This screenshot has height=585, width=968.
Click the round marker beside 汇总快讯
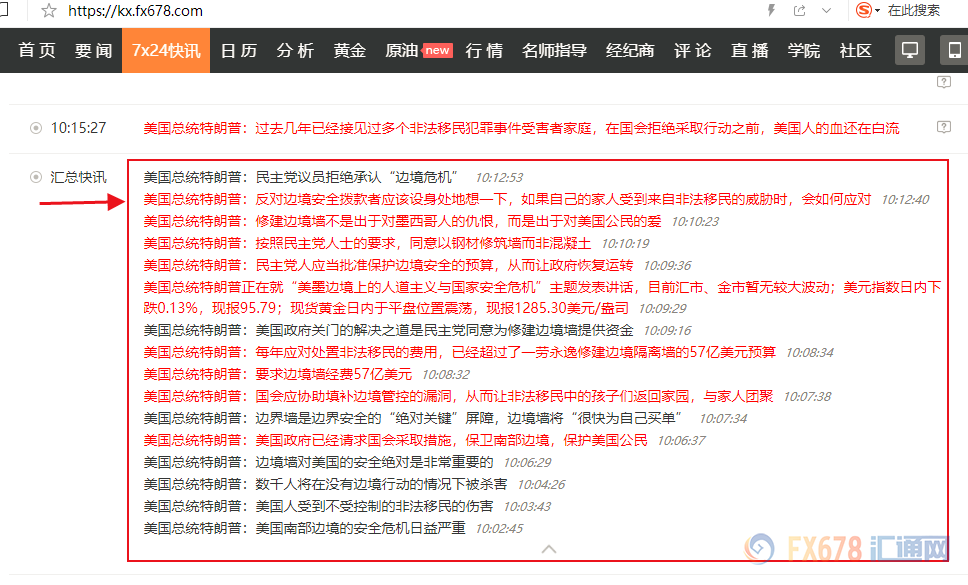[36, 177]
